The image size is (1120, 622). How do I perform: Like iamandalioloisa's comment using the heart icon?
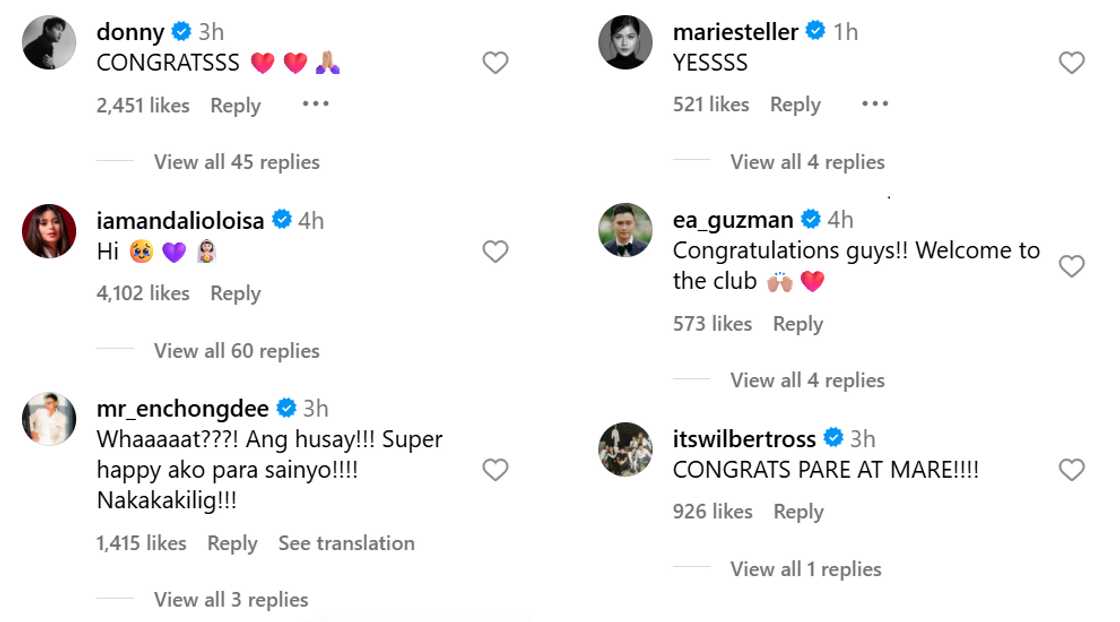point(495,253)
